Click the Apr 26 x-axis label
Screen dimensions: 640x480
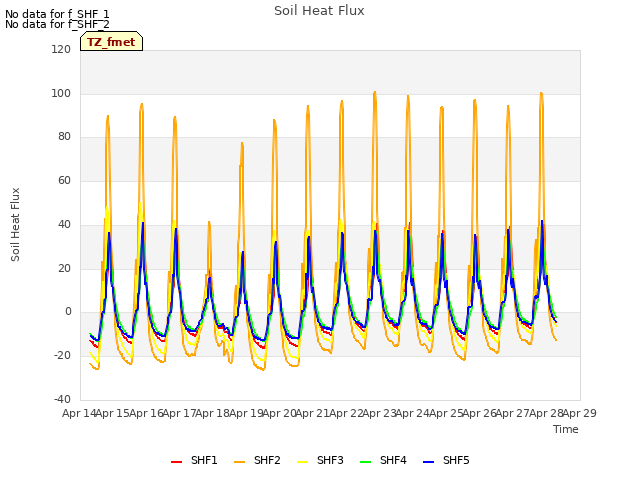tap(479, 413)
